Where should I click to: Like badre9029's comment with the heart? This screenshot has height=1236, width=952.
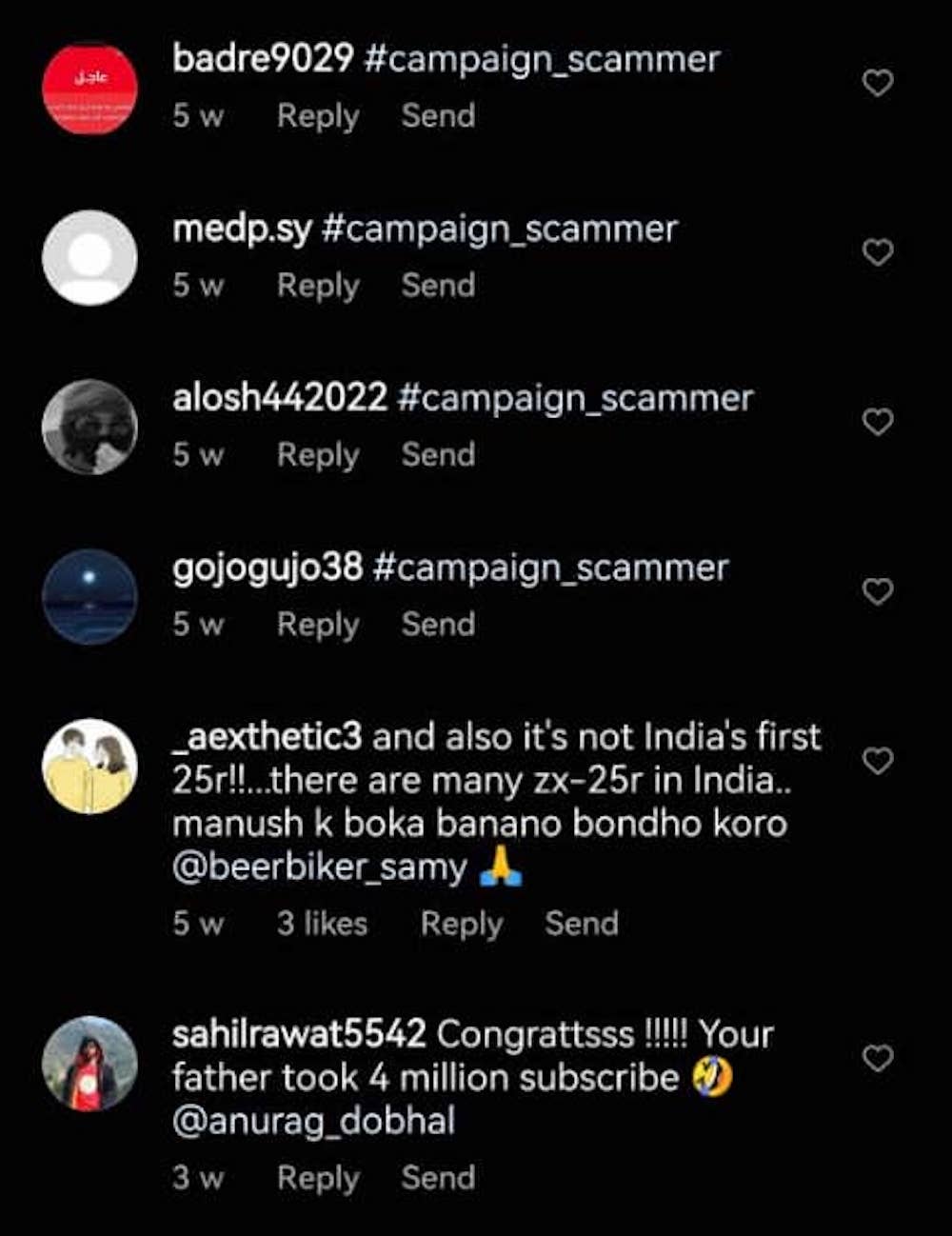click(x=877, y=83)
